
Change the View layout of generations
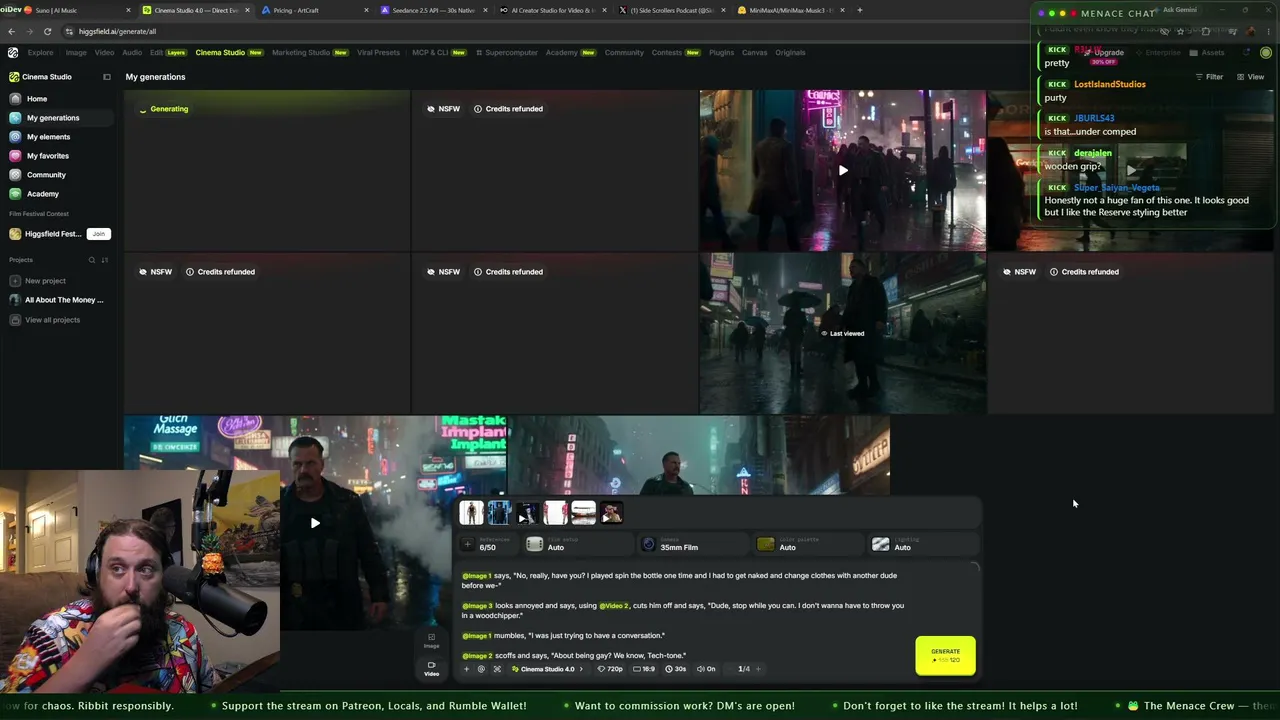(1250, 77)
